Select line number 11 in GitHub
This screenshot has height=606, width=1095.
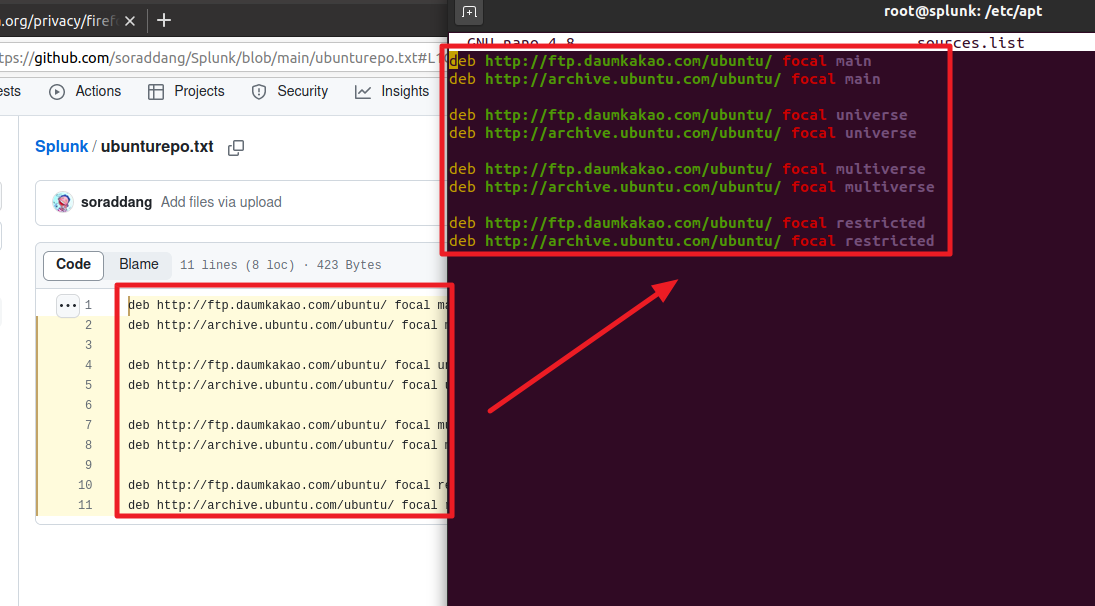tap(85, 505)
